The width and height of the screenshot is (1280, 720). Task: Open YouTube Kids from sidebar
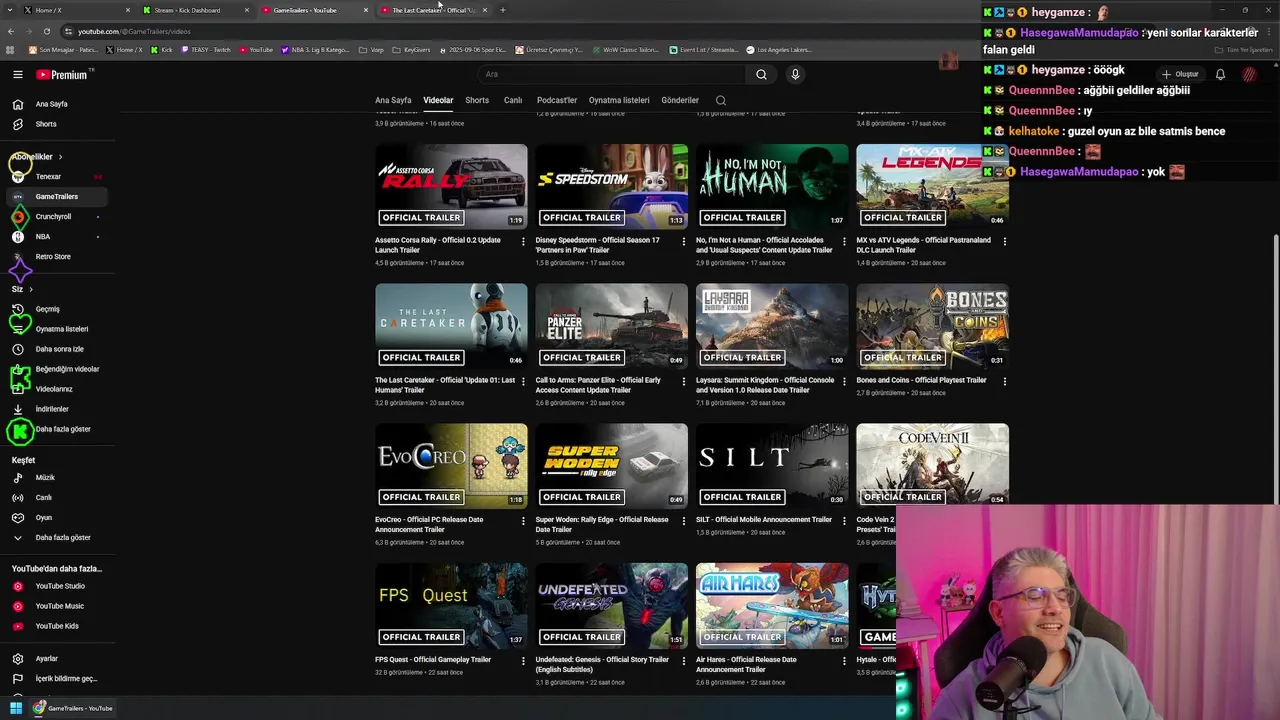click(55, 626)
